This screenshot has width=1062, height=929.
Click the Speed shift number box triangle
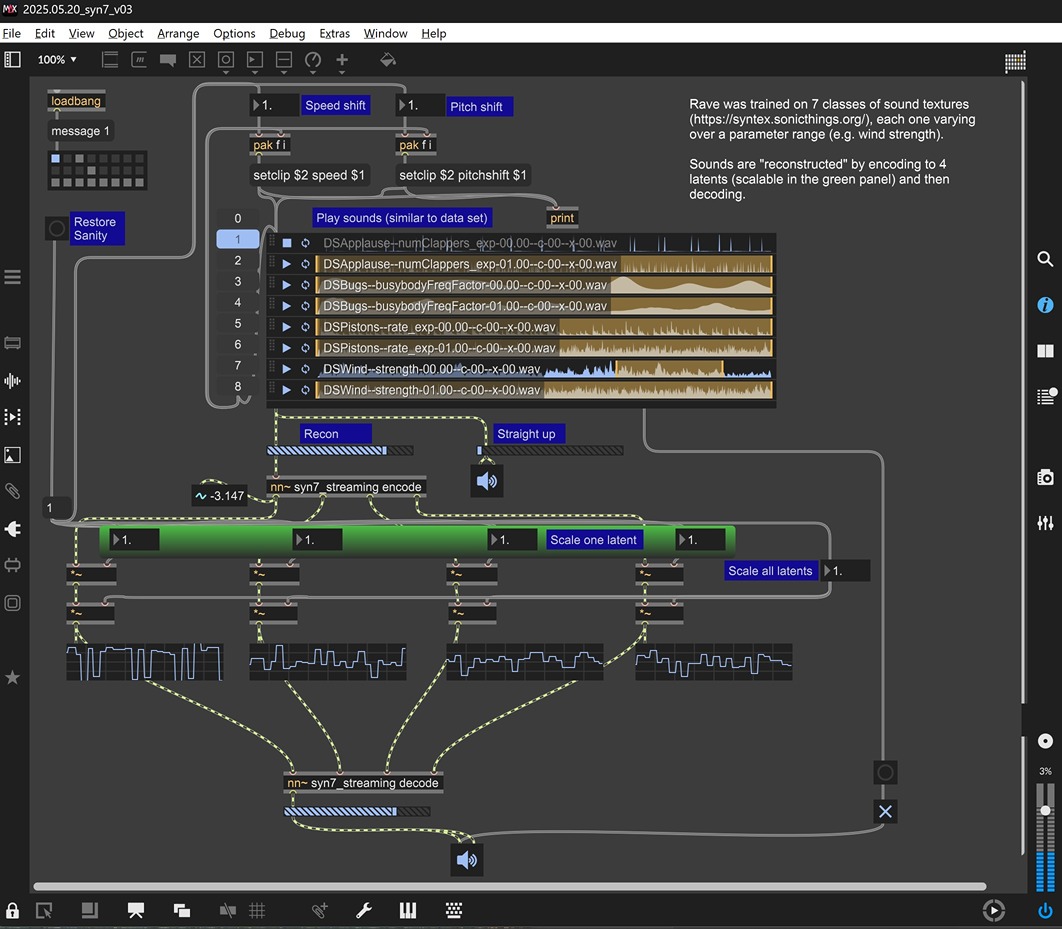256,106
